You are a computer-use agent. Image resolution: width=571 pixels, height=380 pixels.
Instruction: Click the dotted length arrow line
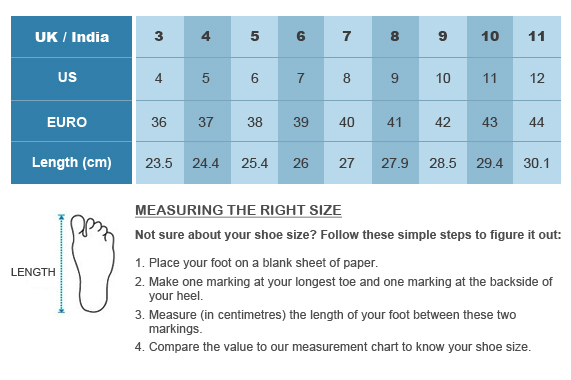61,264
